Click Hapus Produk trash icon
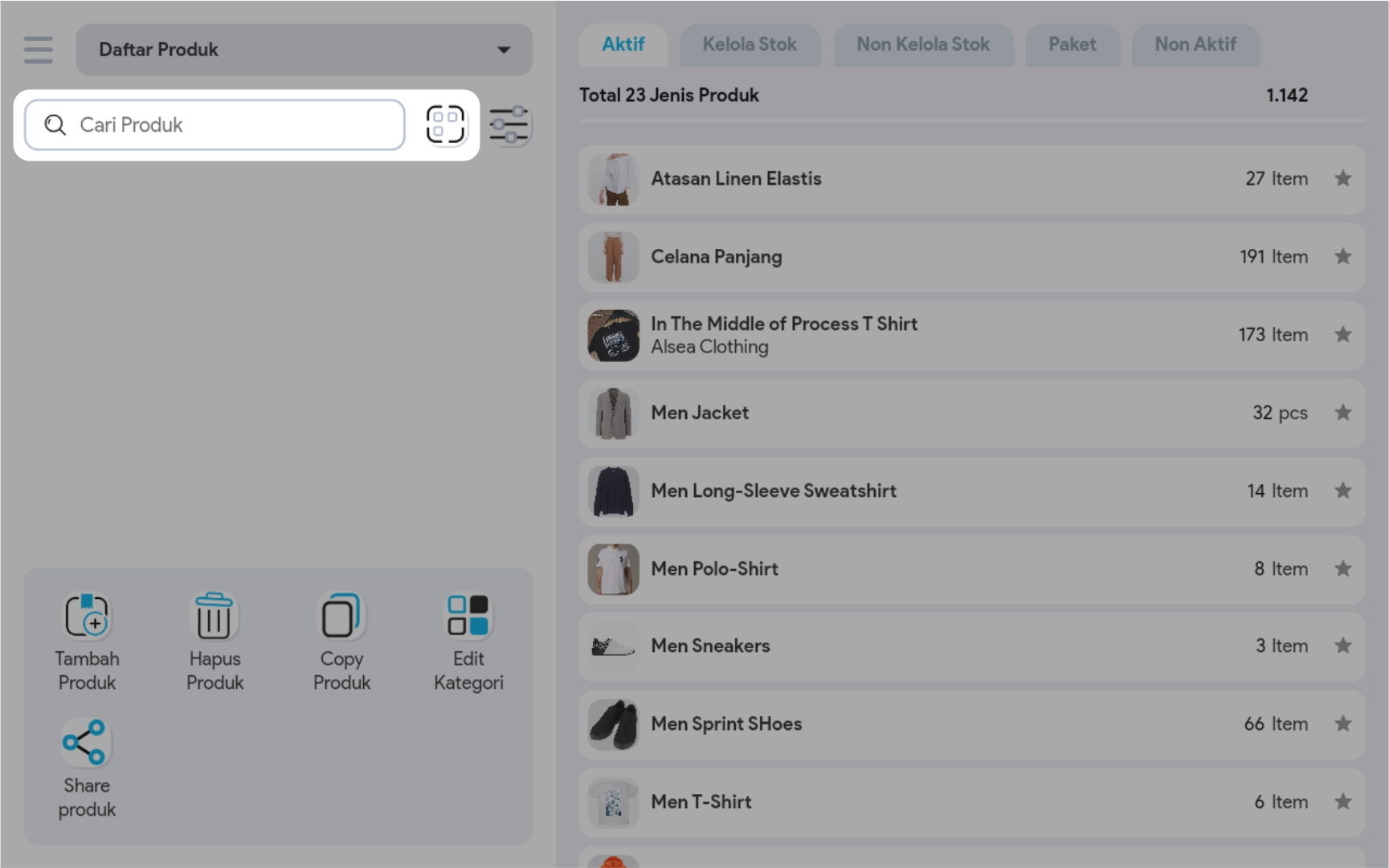 point(214,617)
